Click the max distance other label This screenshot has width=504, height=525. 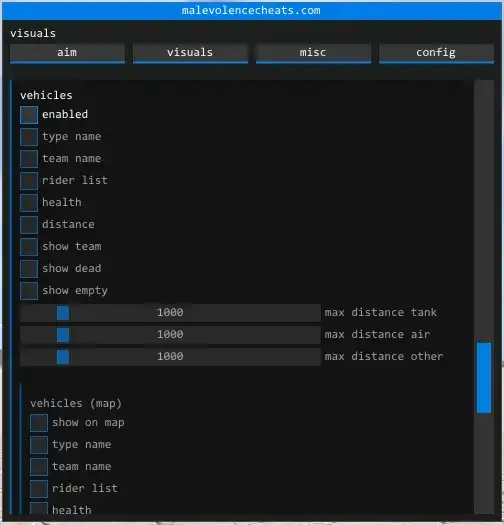pos(384,357)
